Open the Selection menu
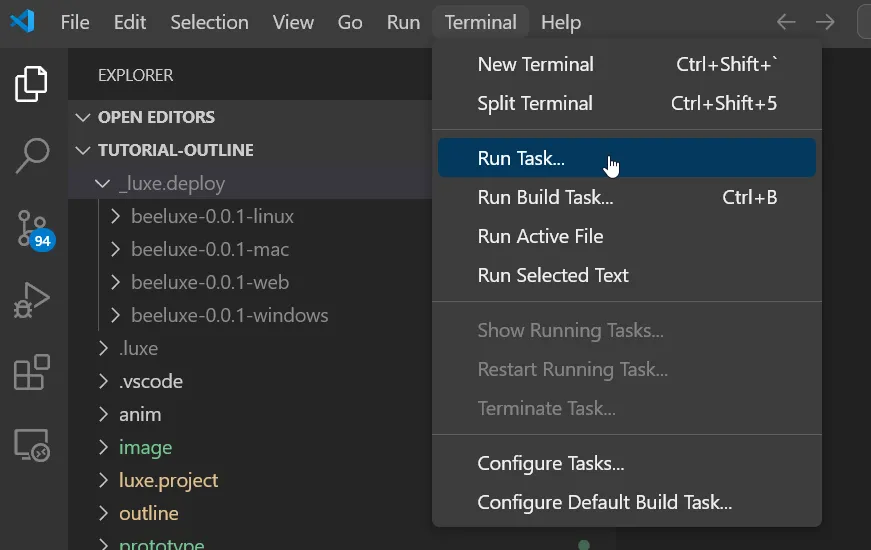 click(x=209, y=22)
